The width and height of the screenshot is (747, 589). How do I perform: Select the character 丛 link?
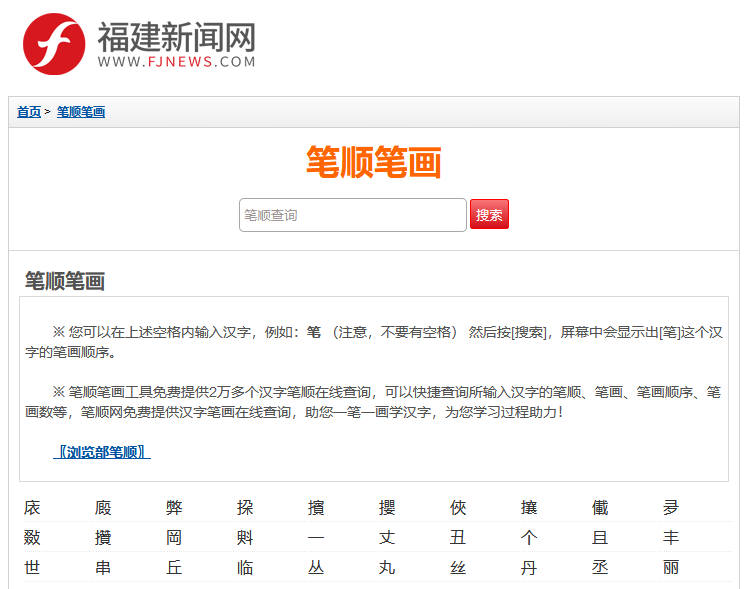click(316, 568)
